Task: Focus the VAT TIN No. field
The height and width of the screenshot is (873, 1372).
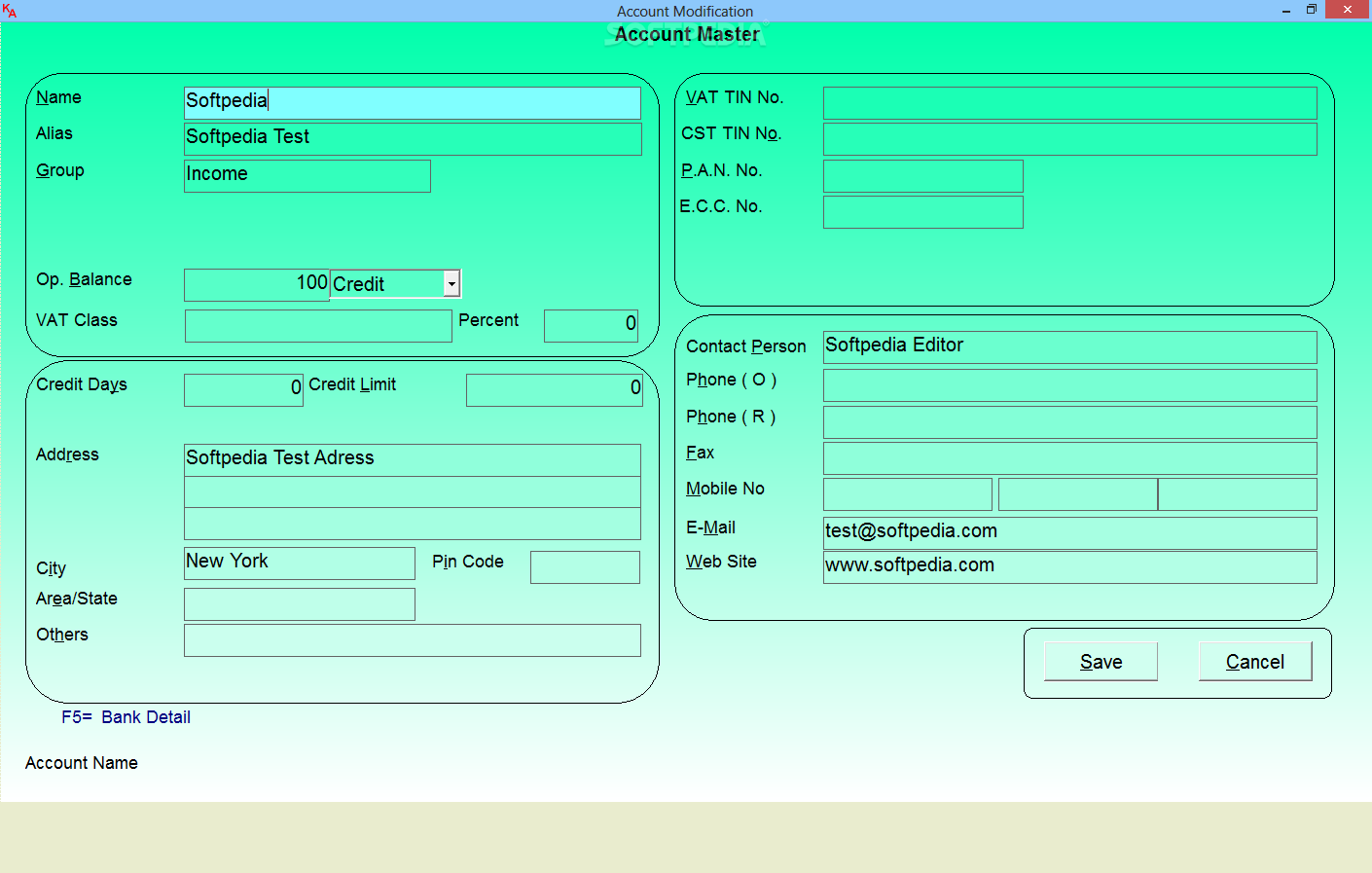Action: [x=1070, y=103]
